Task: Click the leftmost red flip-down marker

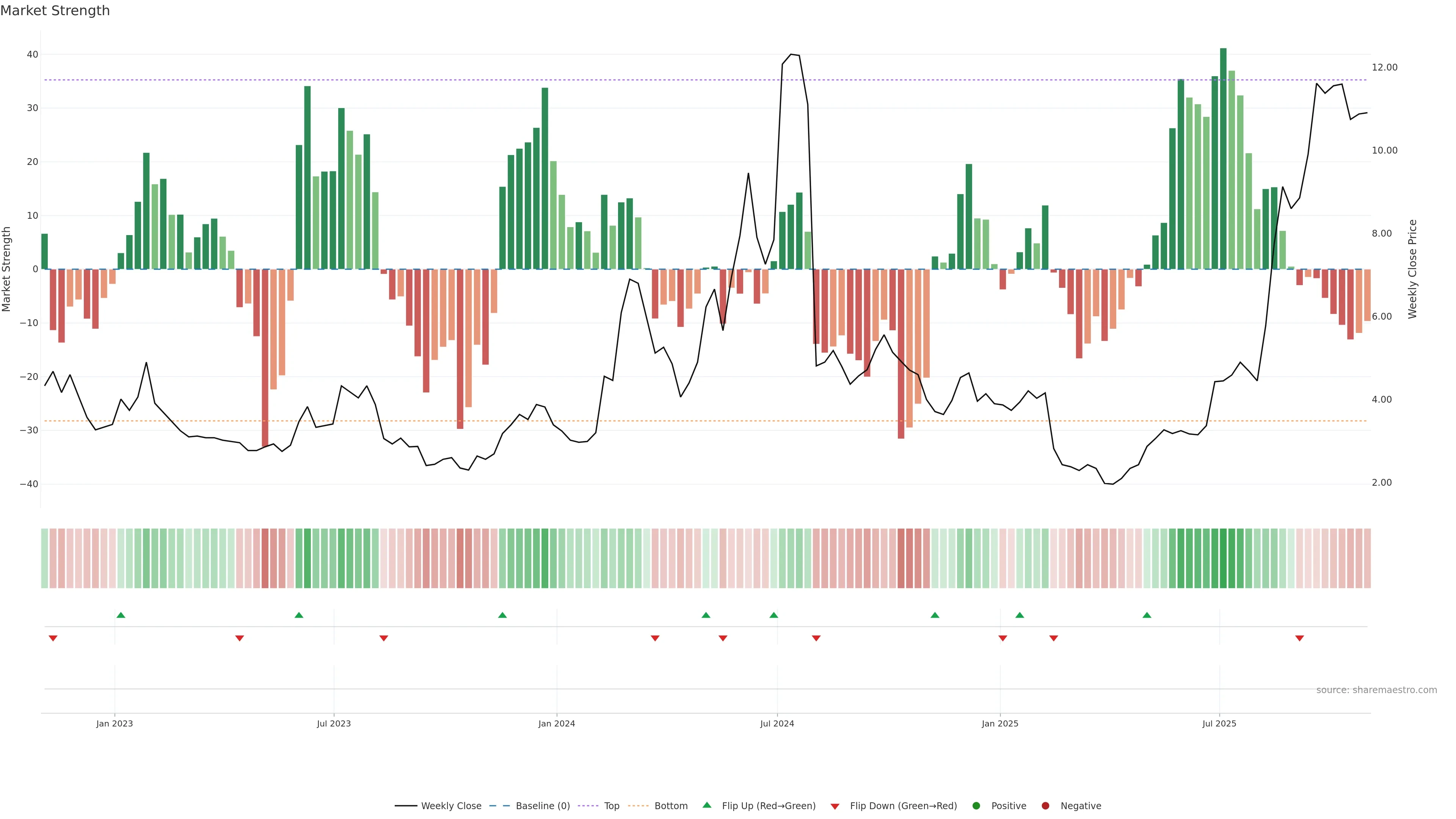Action: tap(53, 638)
